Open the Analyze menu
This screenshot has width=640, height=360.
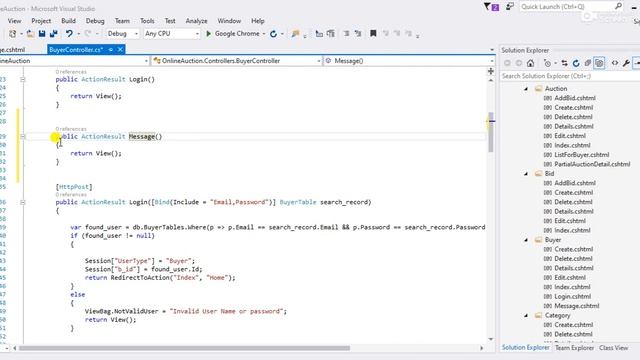[196, 21]
